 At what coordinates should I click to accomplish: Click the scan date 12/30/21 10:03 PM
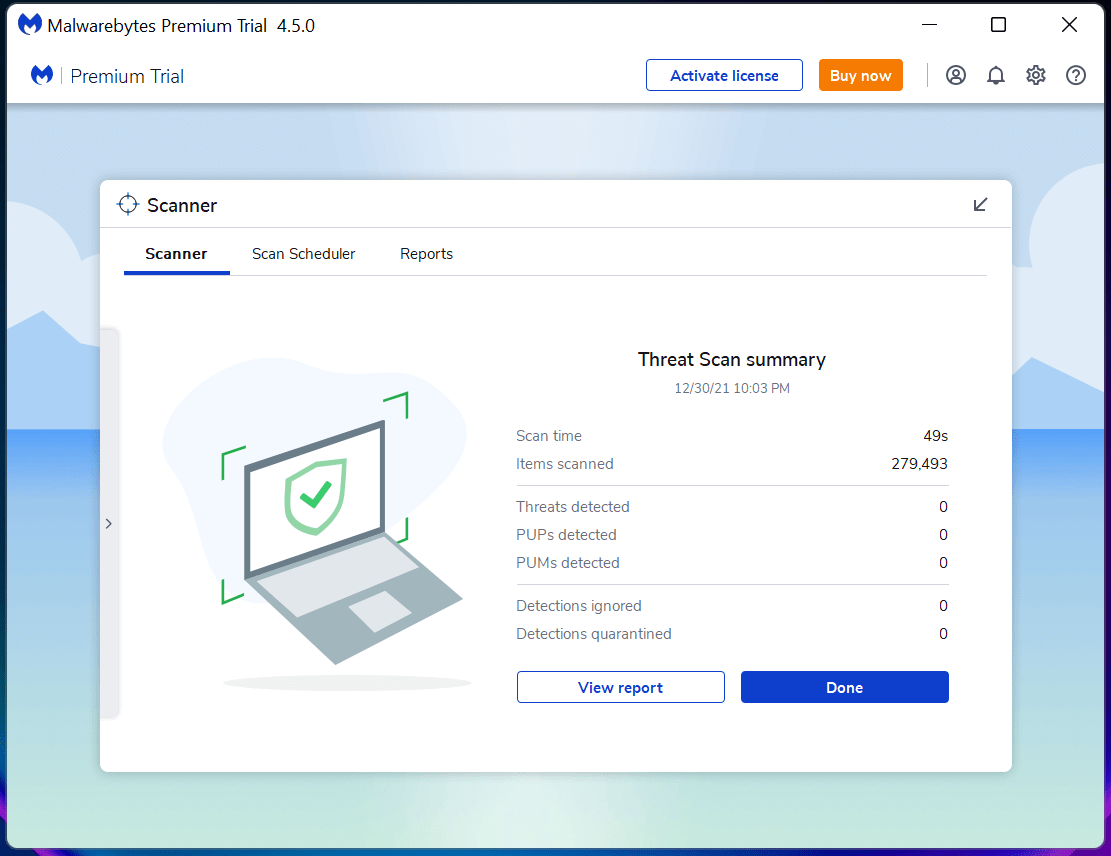[x=732, y=388]
